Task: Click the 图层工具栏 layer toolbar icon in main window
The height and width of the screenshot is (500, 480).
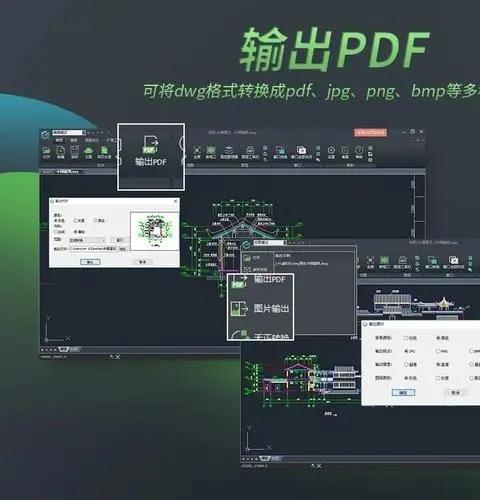Action: pos(250,153)
